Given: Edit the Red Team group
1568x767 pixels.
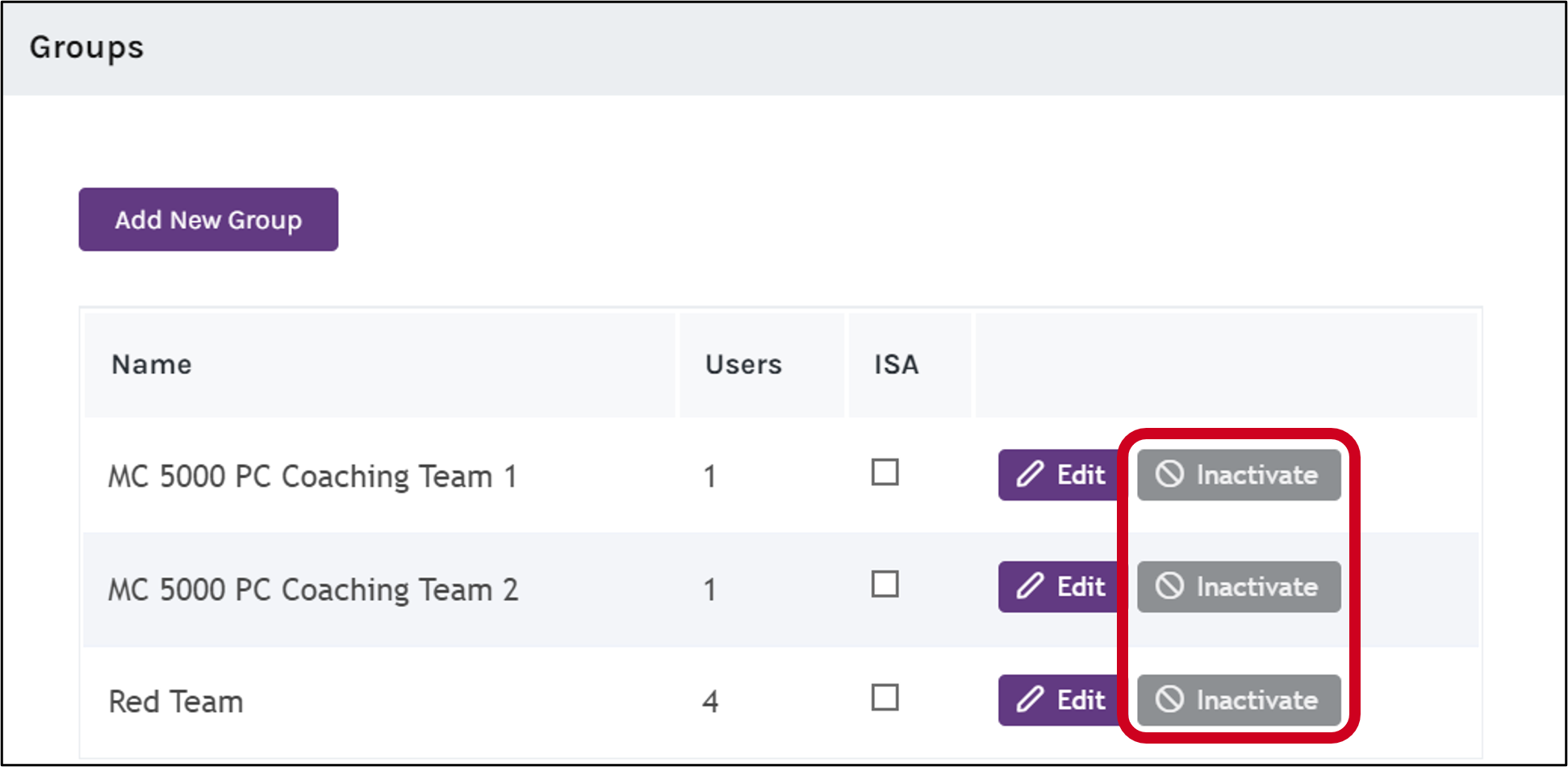Looking at the screenshot, I should 1060,700.
